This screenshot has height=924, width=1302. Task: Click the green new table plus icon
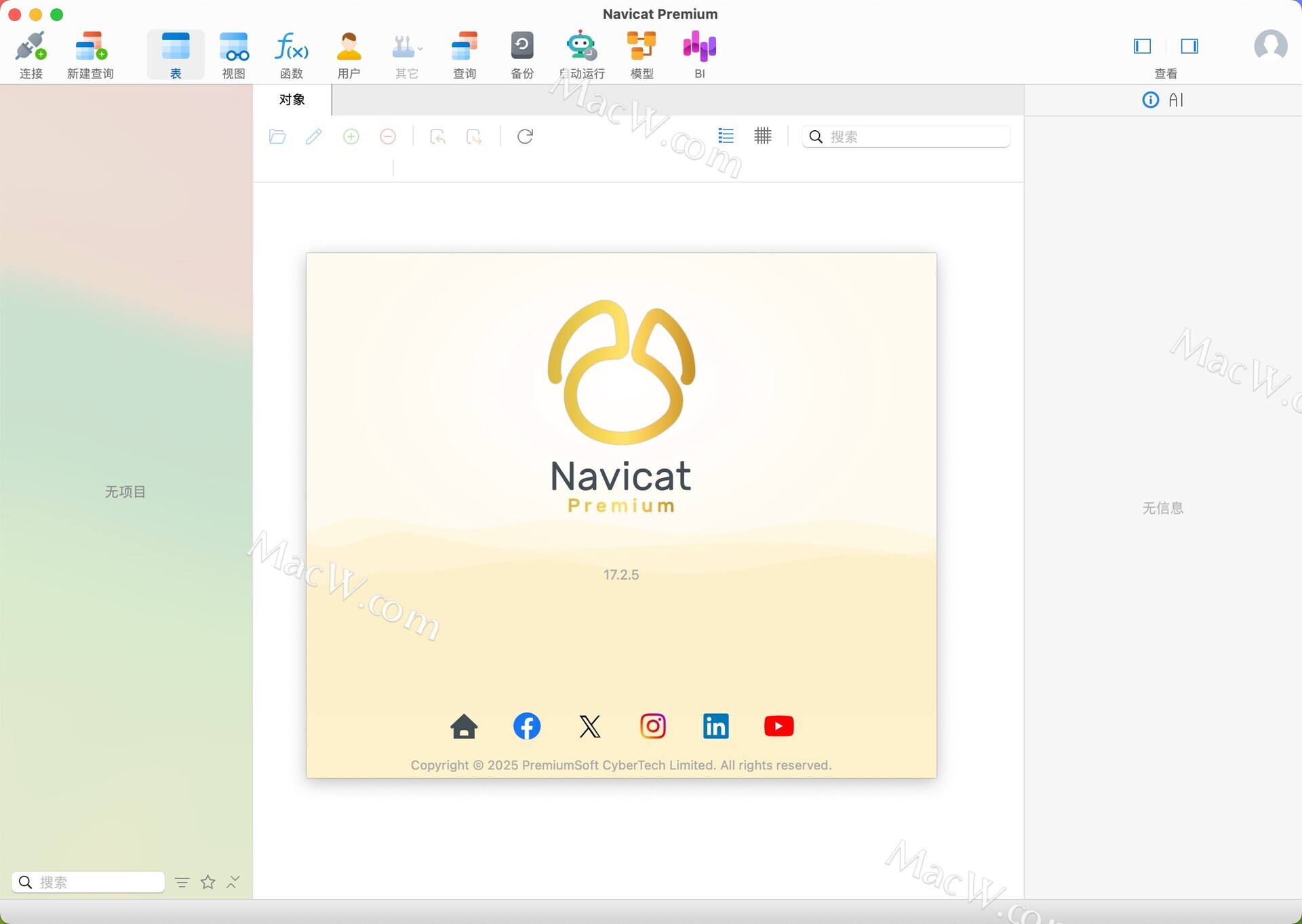pos(351,137)
